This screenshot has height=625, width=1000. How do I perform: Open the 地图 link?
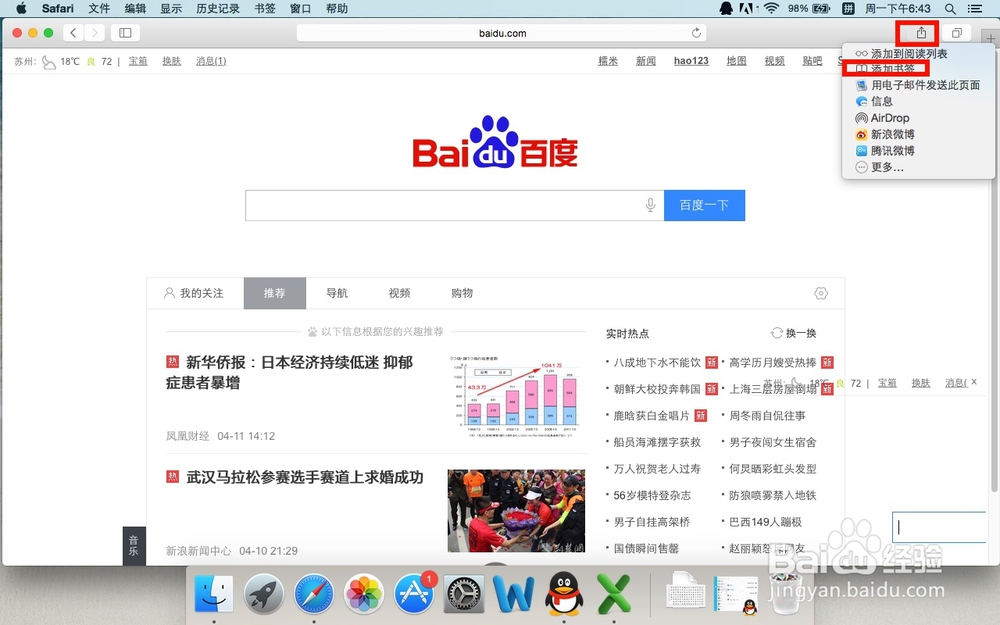(x=737, y=61)
